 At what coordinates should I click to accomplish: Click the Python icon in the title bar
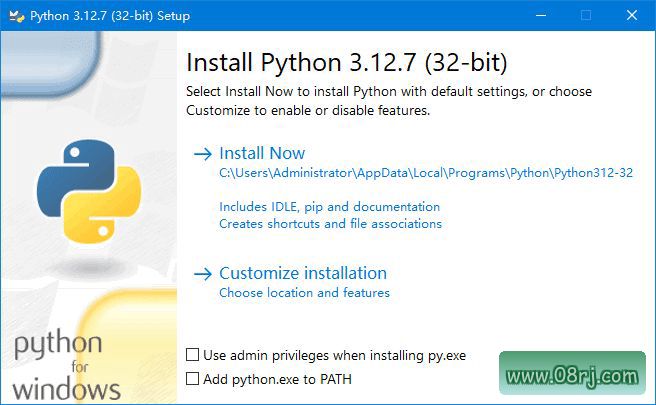[14, 15]
